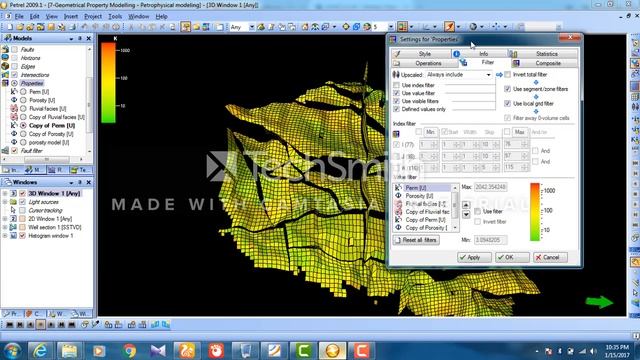Viewport: 640px width, 360px height.
Task: Click the Open project toolbar icon
Action: (20, 27)
